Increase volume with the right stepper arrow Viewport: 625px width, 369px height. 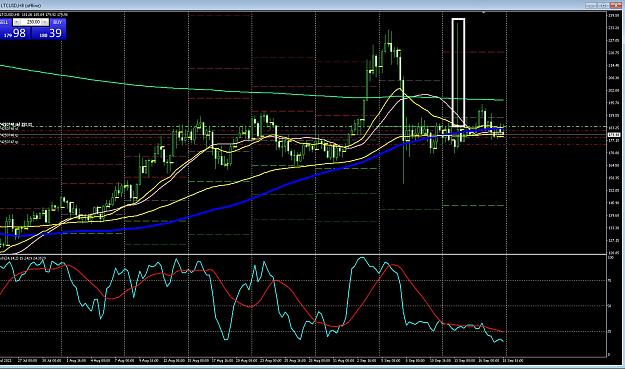pyautogui.click(x=45, y=22)
